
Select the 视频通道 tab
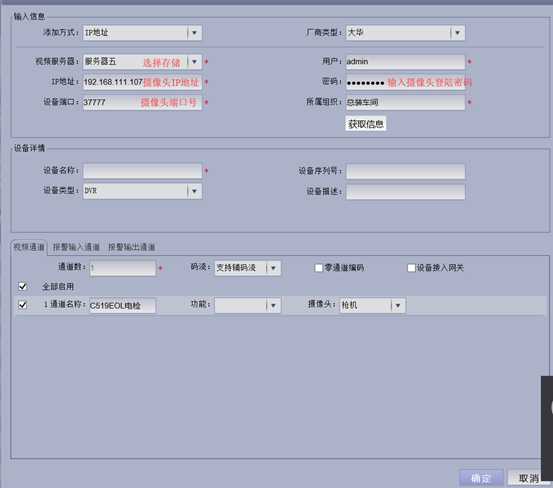point(29,247)
